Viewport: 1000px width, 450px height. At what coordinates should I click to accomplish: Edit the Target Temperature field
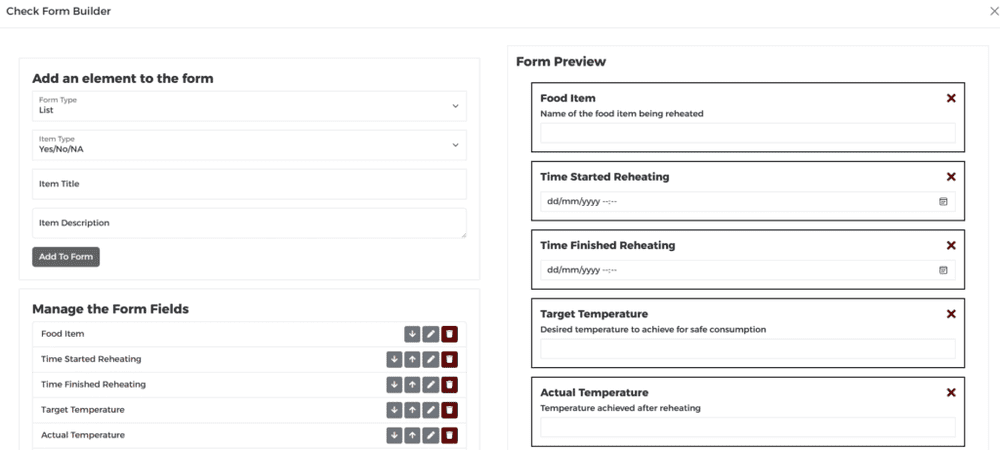coord(431,410)
